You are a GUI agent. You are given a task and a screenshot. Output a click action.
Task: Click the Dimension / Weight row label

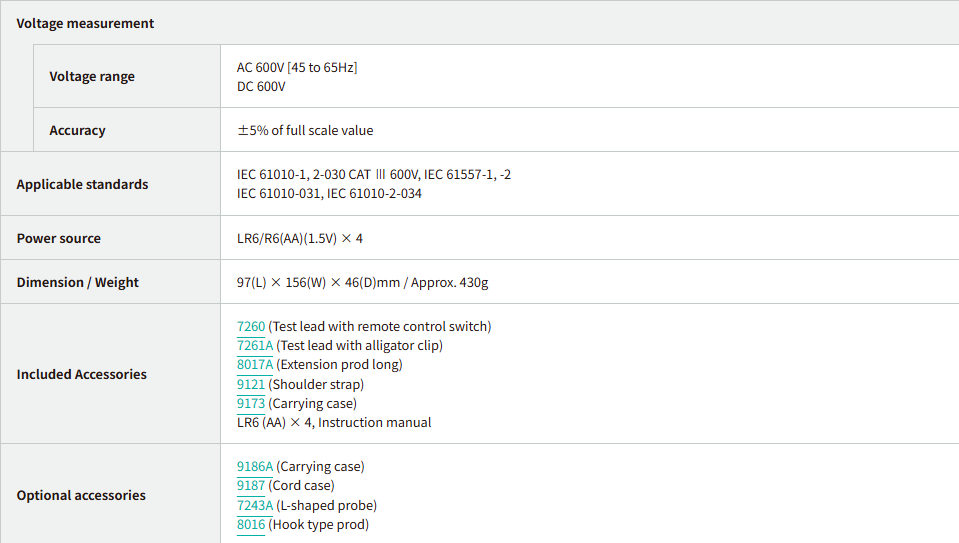pos(77,282)
